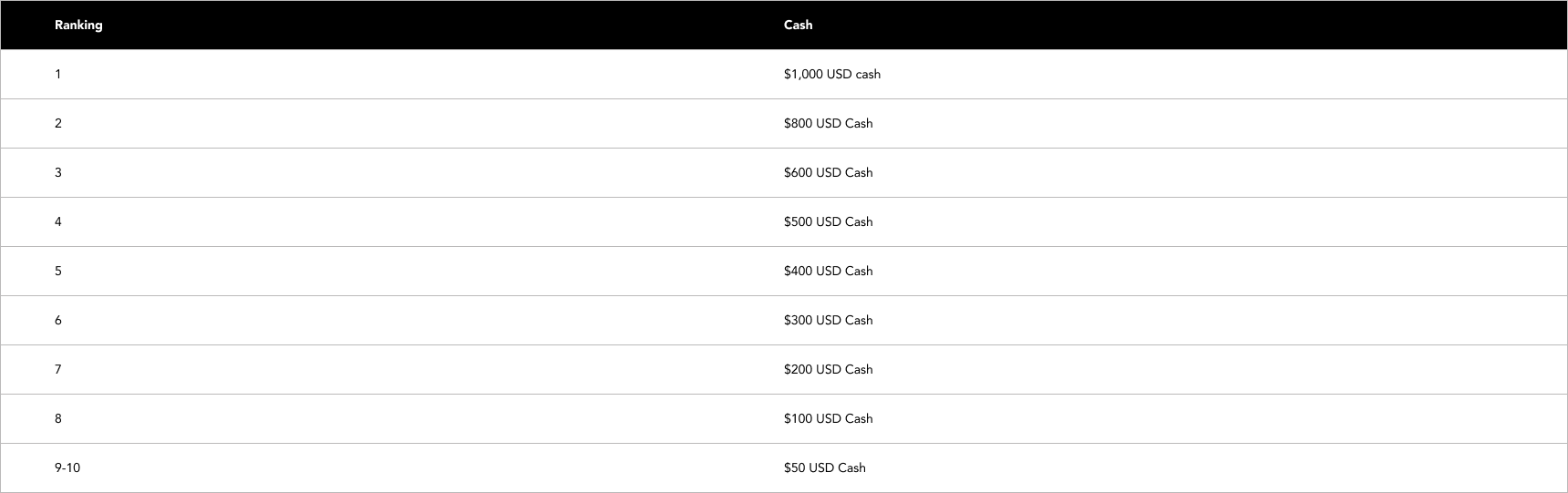Select the rank 3 cell
The height and width of the screenshot is (493, 1568).
click(x=58, y=172)
